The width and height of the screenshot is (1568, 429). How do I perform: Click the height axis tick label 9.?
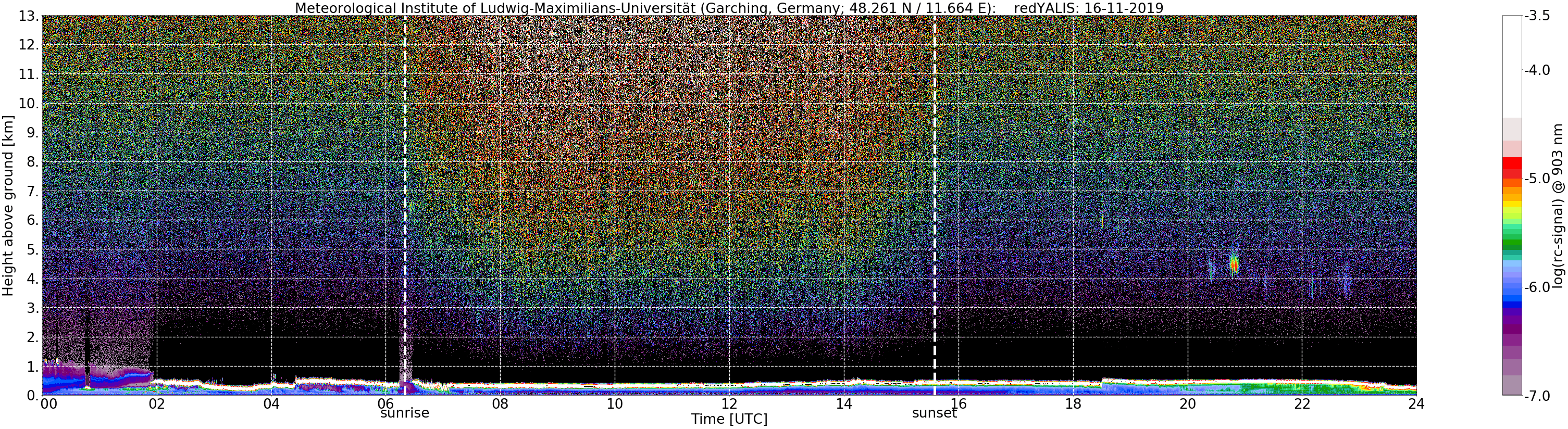point(33,133)
